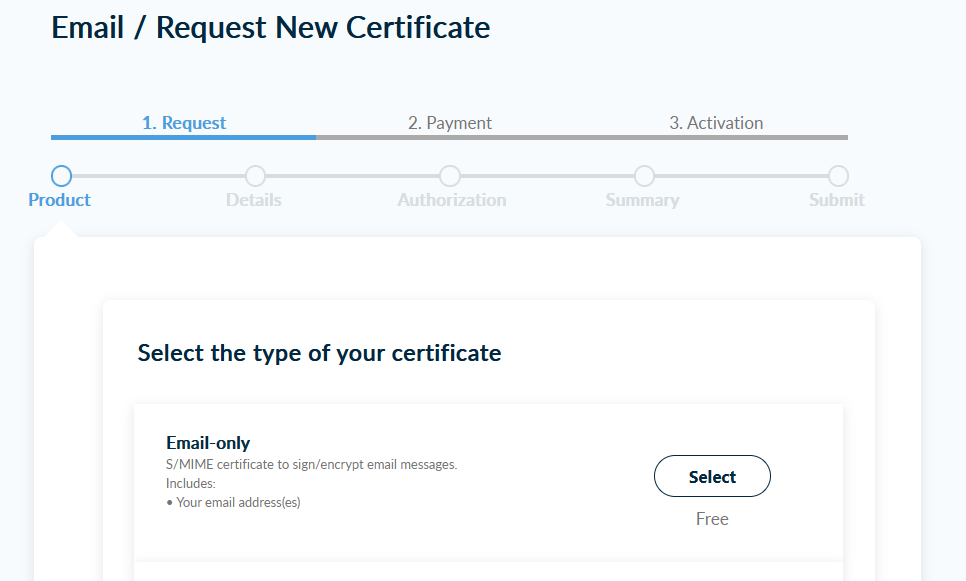
Task: Switch to the '2. Payment' stage tab
Action: point(450,123)
